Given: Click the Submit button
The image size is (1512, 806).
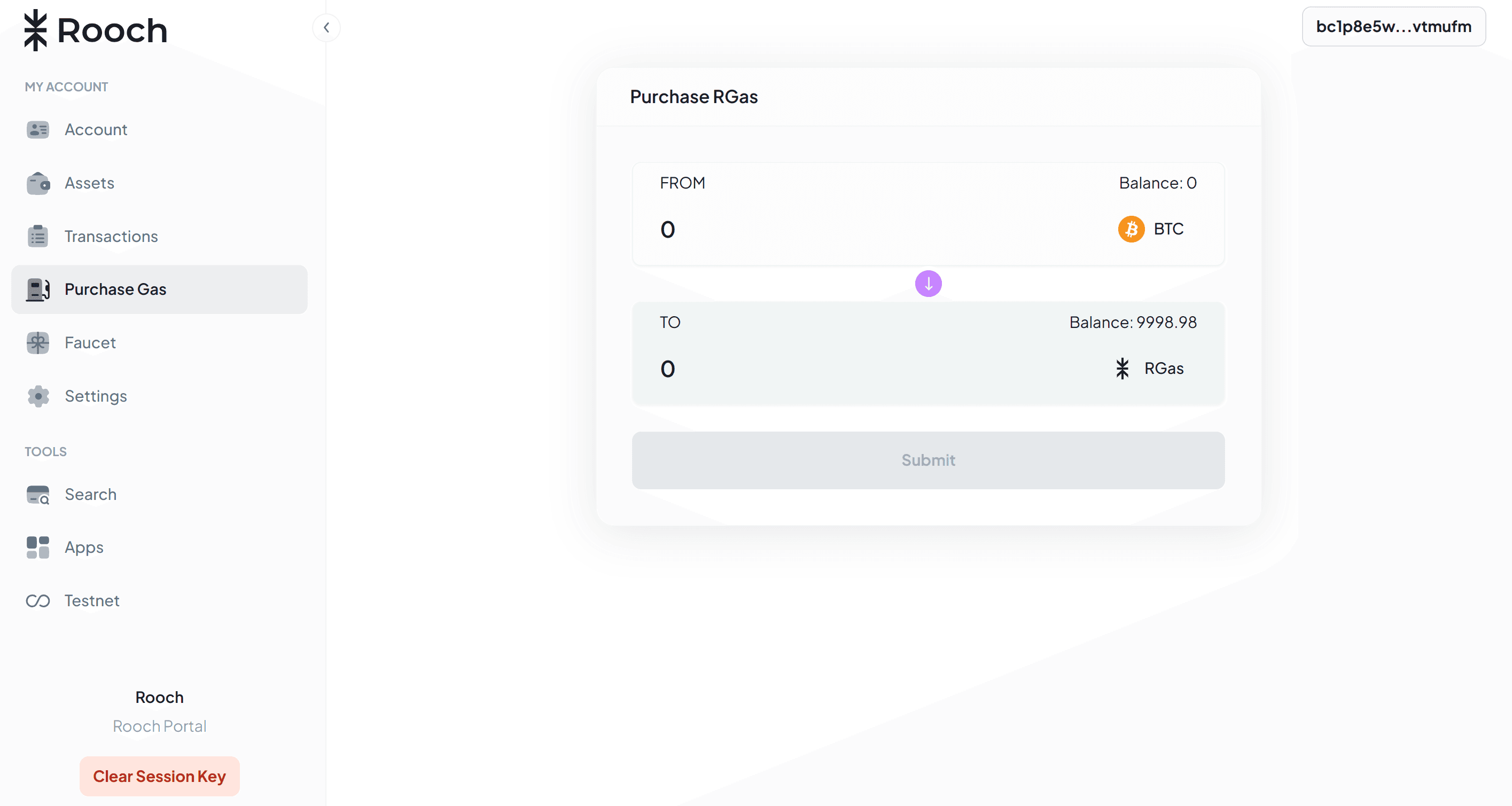Looking at the screenshot, I should [928, 460].
